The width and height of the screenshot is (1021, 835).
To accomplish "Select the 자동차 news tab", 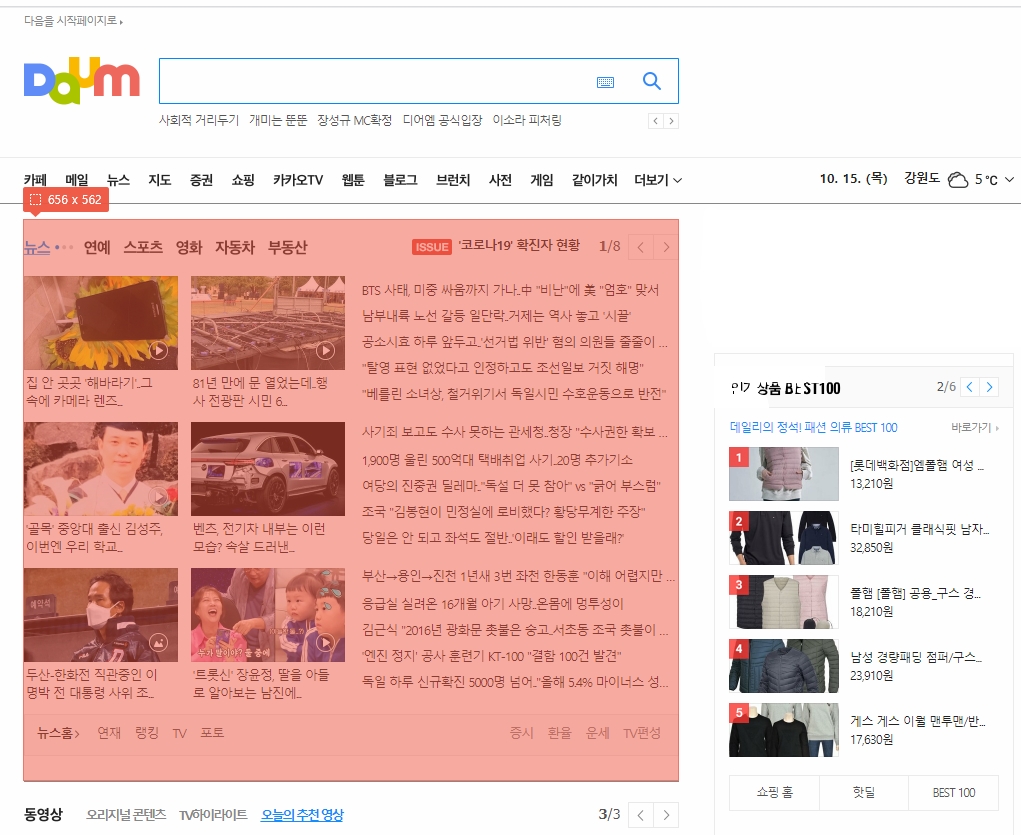I will [235, 248].
